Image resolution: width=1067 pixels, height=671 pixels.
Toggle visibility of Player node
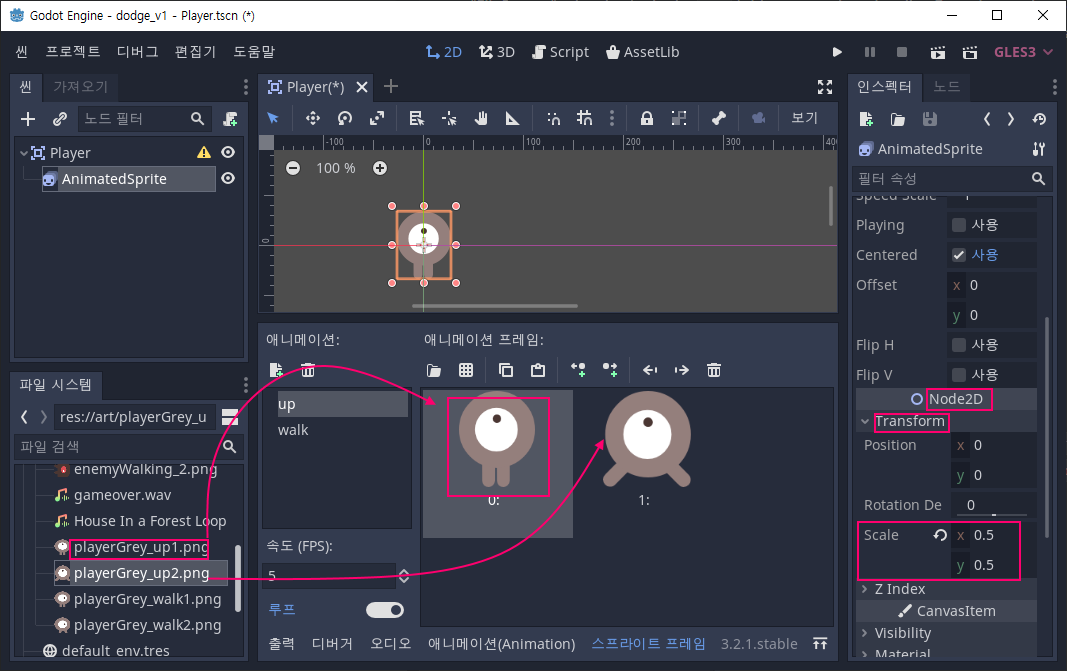228,152
